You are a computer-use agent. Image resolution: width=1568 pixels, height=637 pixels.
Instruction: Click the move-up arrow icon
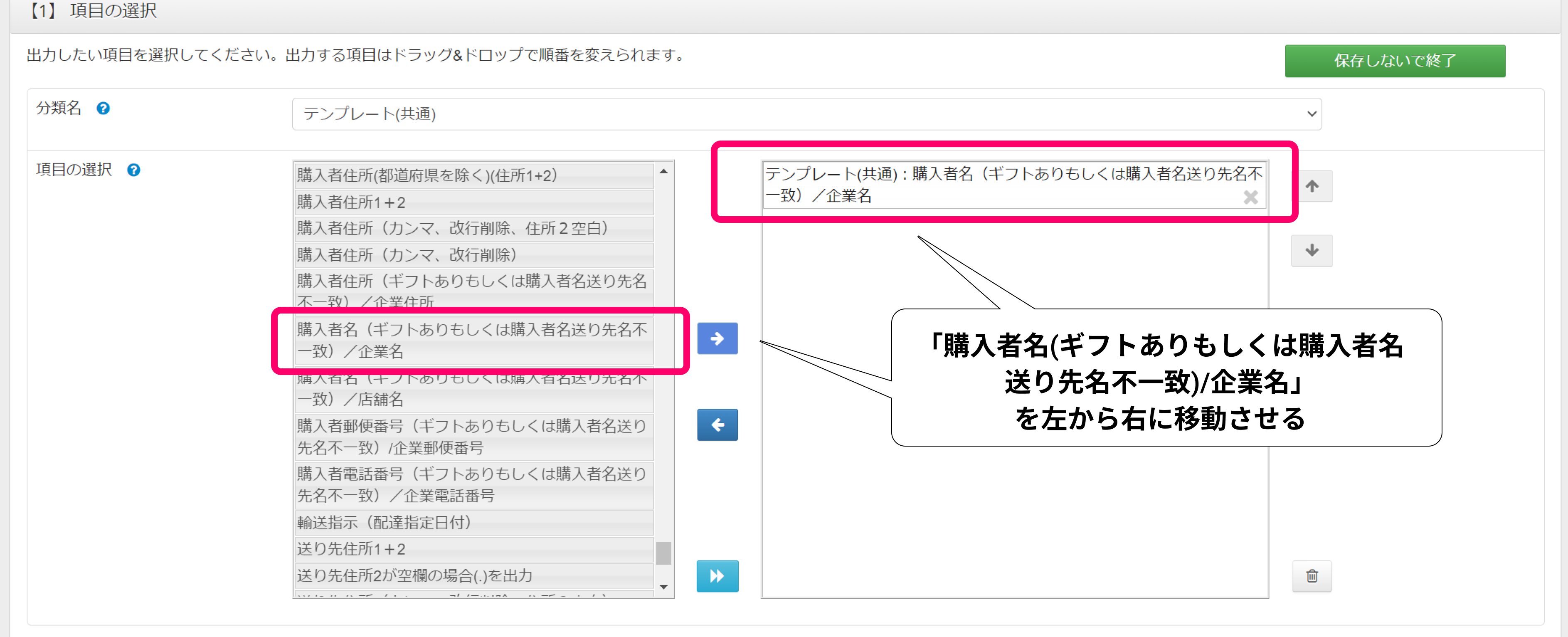pos(1312,186)
